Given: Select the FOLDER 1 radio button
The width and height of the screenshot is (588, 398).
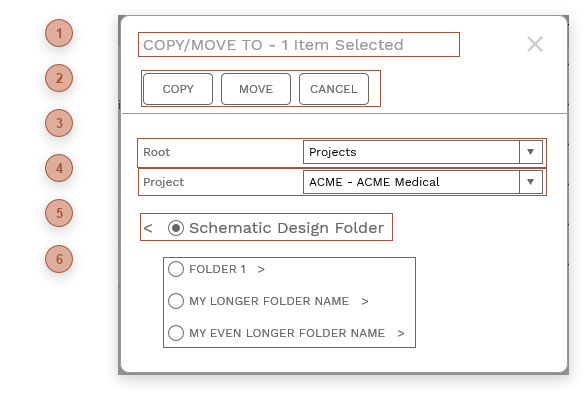Looking at the screenshot, I should coord(176,269).
